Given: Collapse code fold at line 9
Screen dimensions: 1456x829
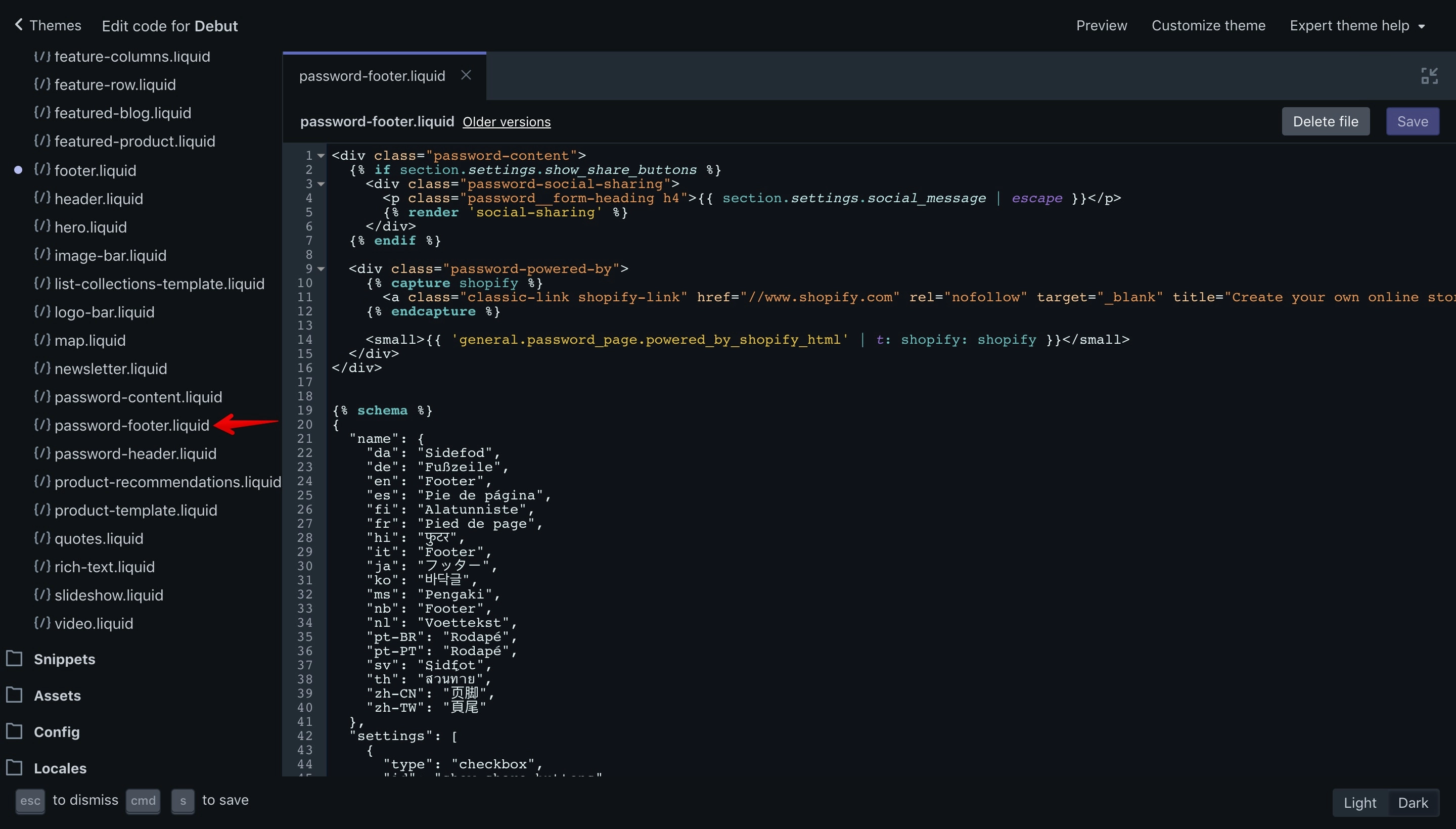Looking at the screenshot, I should (x=321, y=269).
